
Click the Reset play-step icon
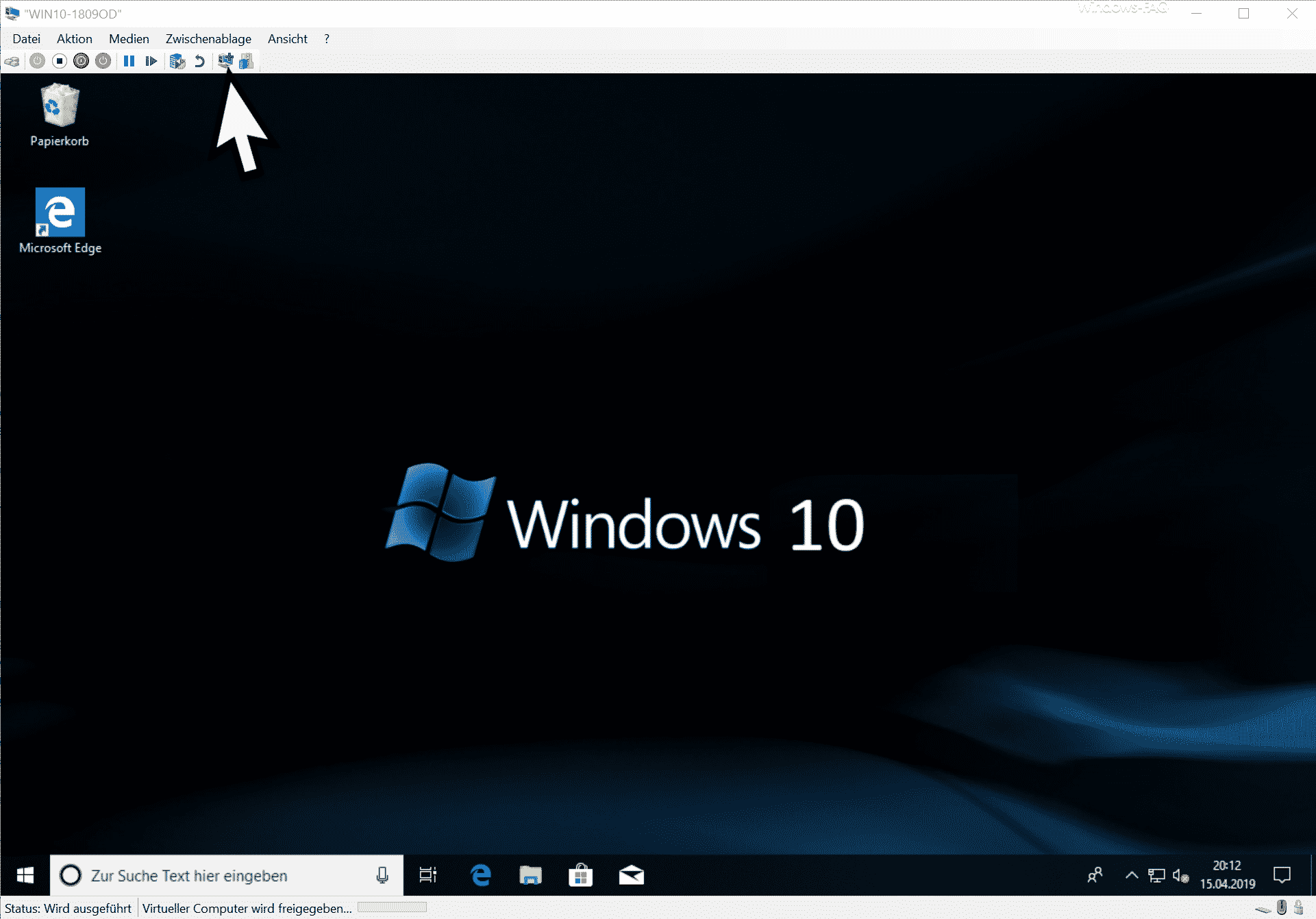coord(151,62)
